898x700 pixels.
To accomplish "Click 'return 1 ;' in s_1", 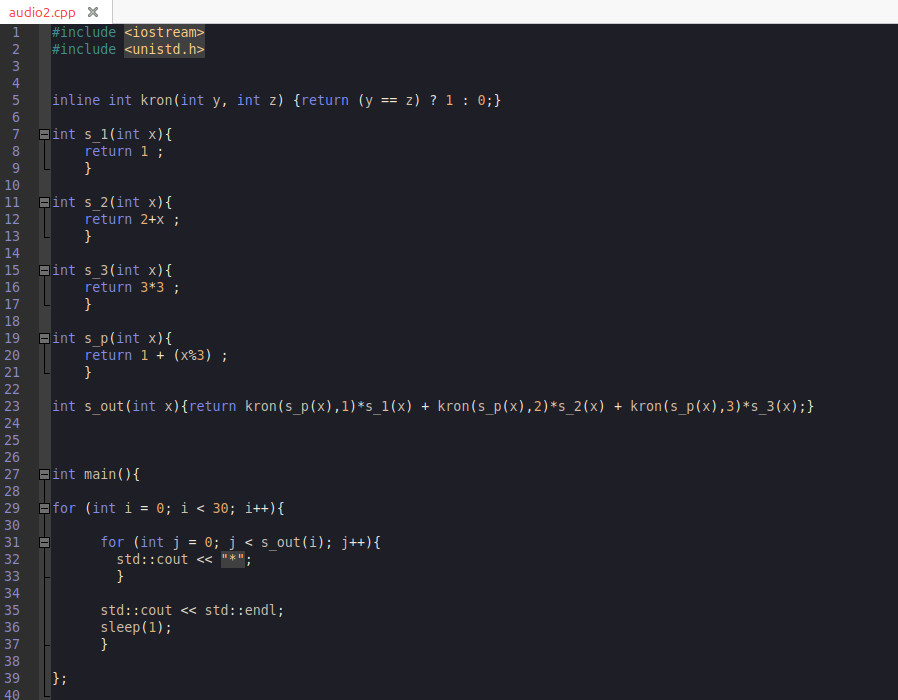I will pyautogui.click(x=124, y=152).
